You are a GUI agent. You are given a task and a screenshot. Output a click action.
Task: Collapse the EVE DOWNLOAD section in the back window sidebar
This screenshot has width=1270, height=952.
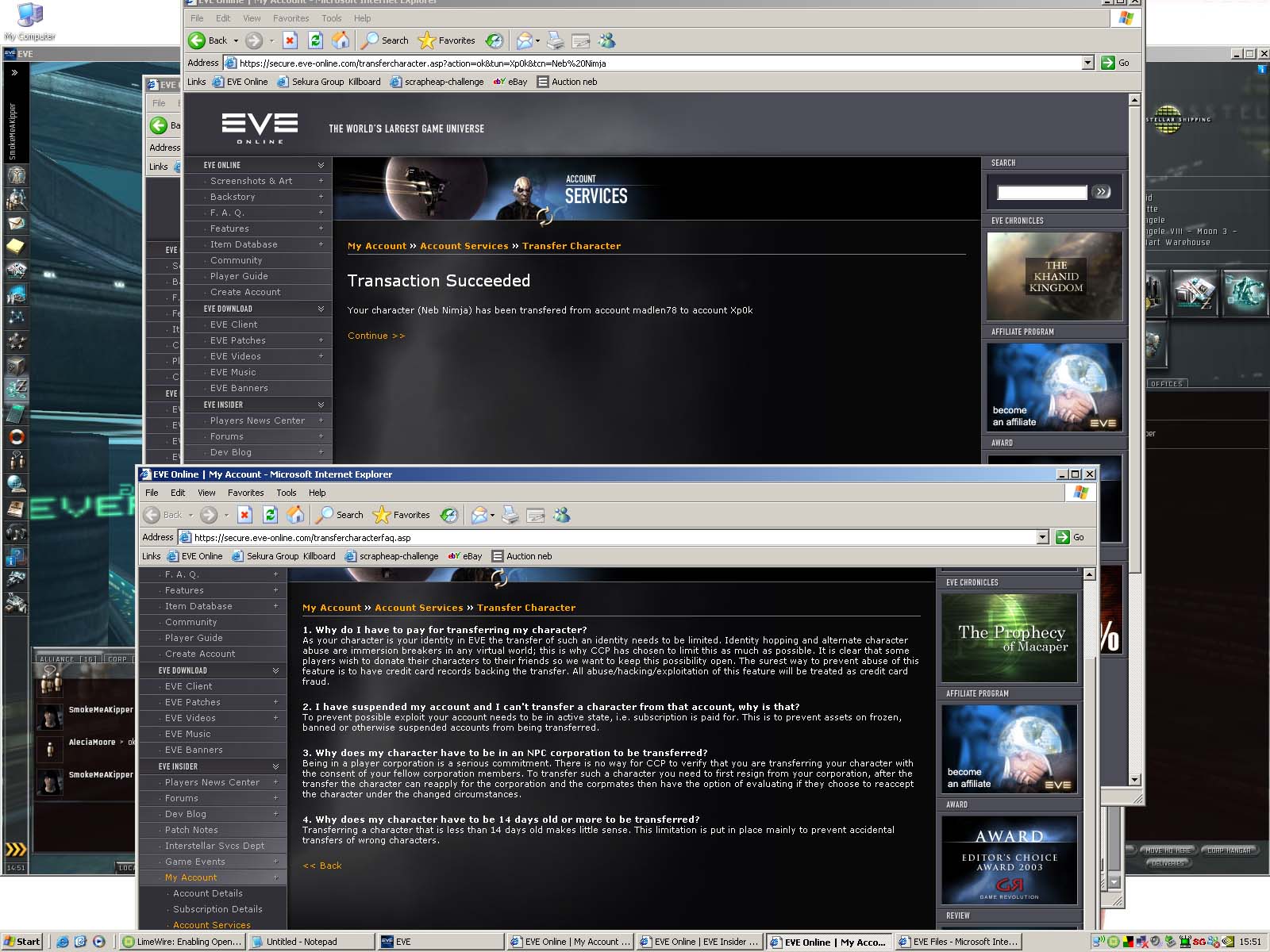tap(321, 309)
